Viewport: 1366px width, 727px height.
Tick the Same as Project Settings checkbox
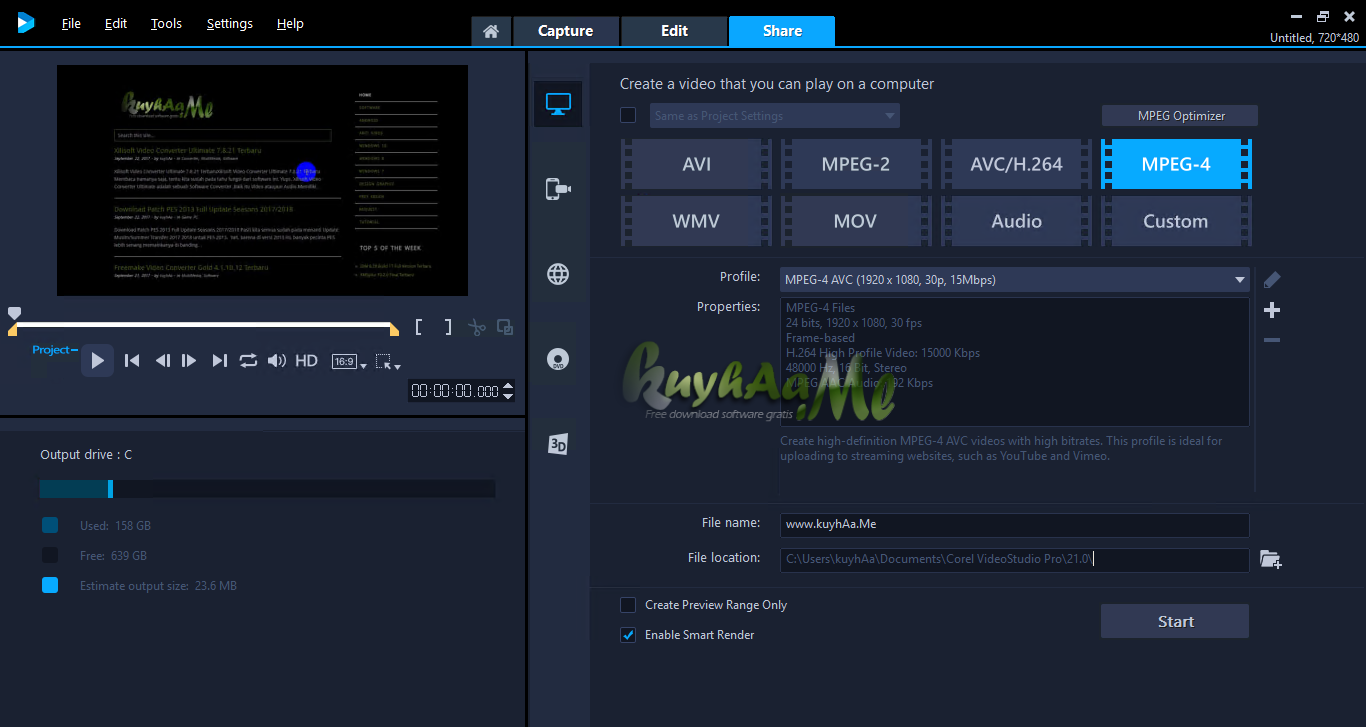tap(628, 115)
